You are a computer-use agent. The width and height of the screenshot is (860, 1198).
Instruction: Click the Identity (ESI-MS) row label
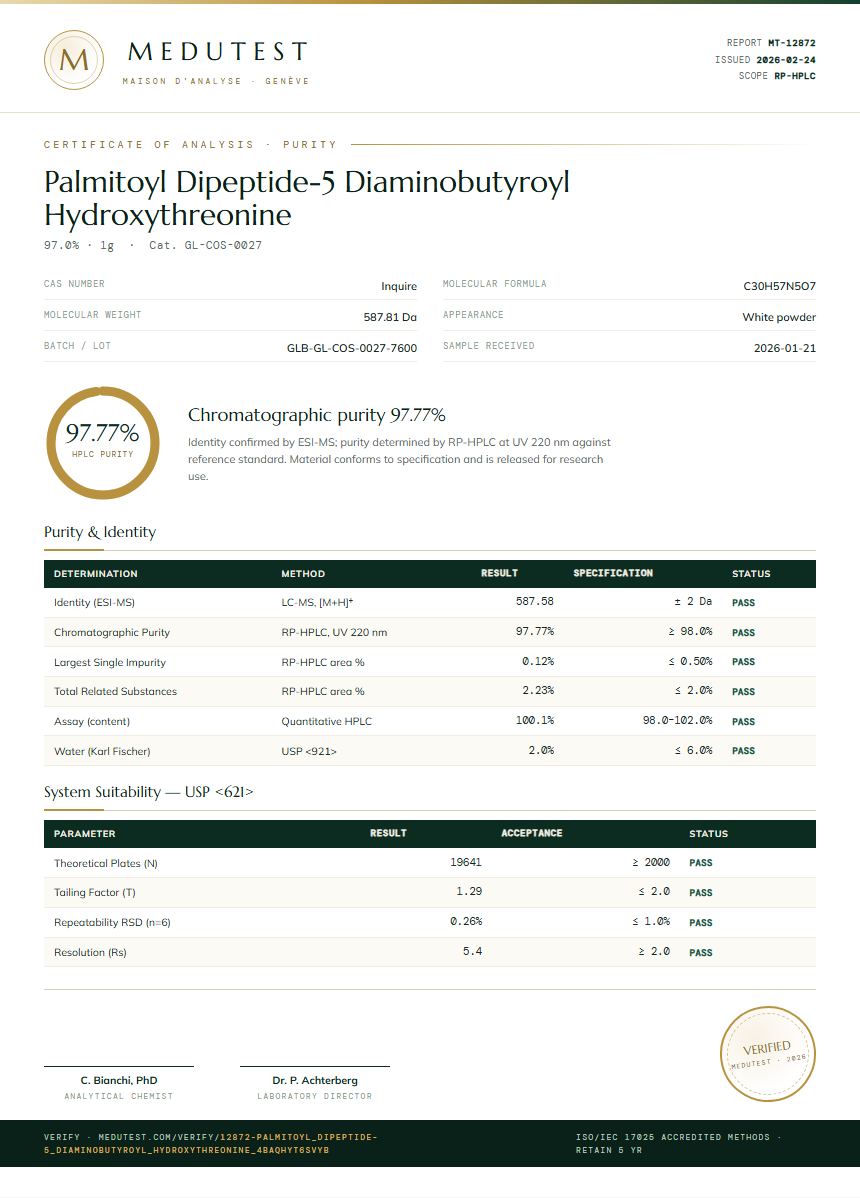[x=94, y=603]
